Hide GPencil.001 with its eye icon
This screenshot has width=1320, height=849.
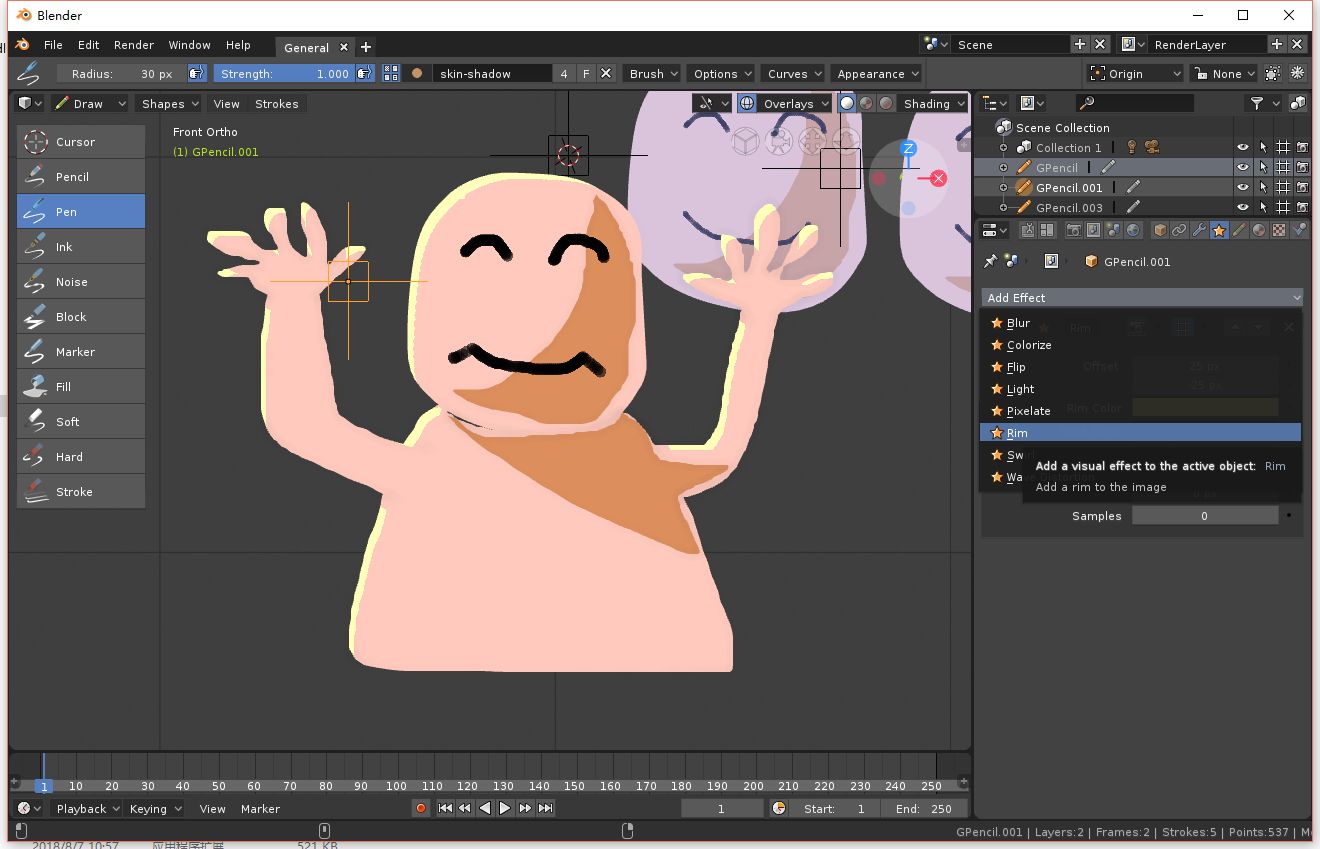[x=1242, y=188]
